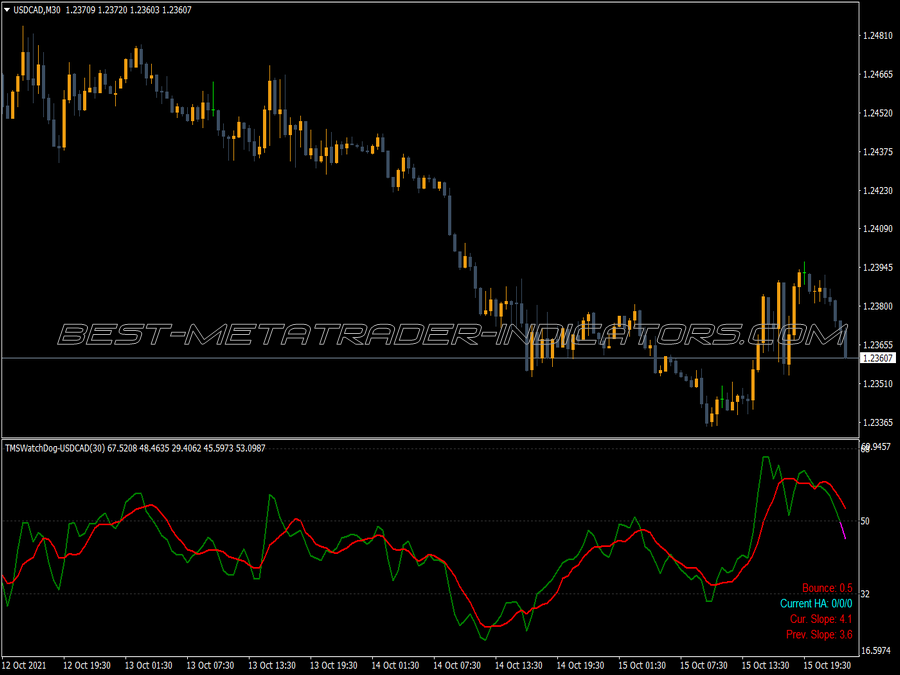Screen dimensions: 900x675
Task: Click the triangle arrow beside USDCAD,M30 title
Action: click(x=7, y=10)
